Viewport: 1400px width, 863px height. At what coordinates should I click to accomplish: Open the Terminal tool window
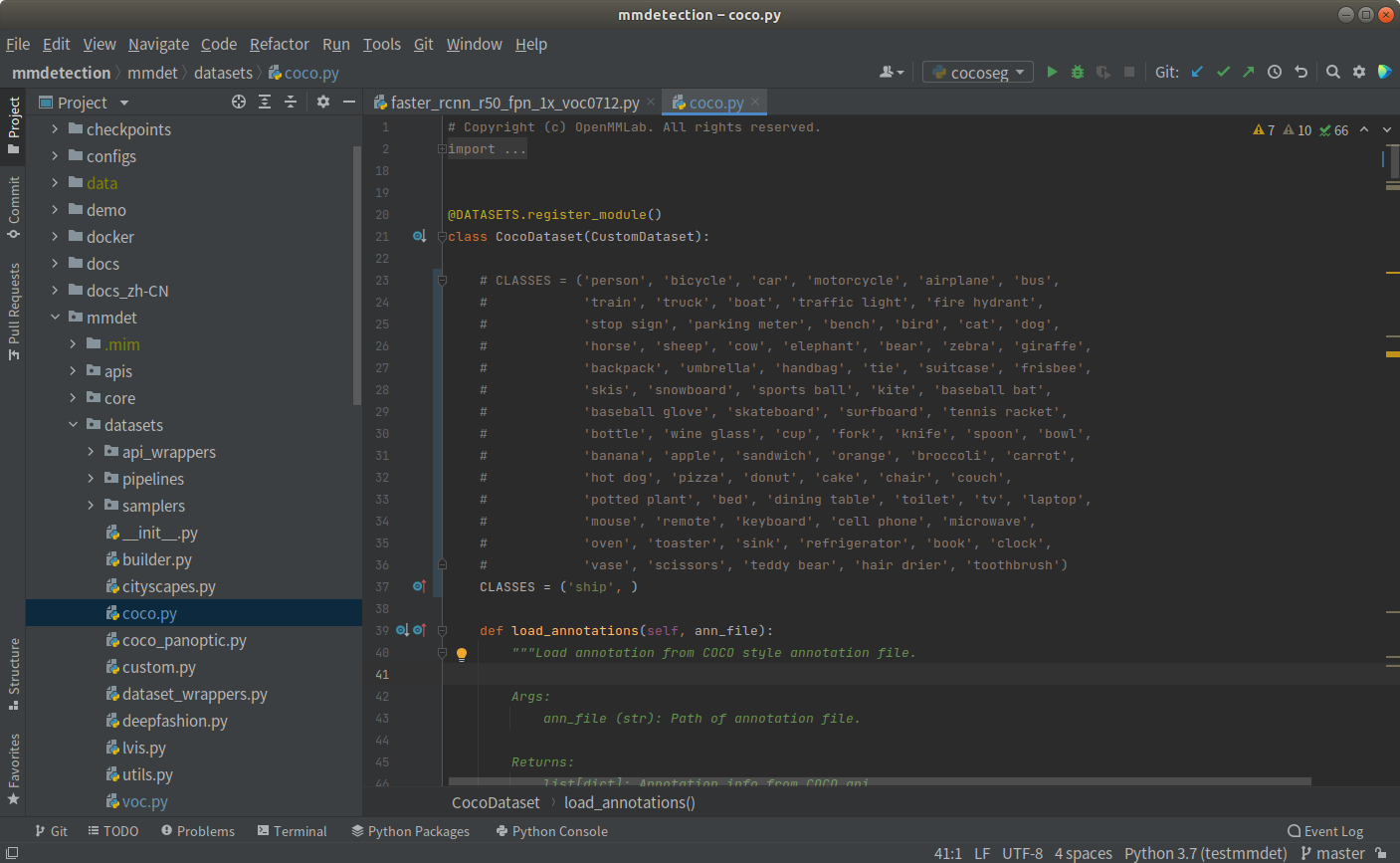point(292,831)
